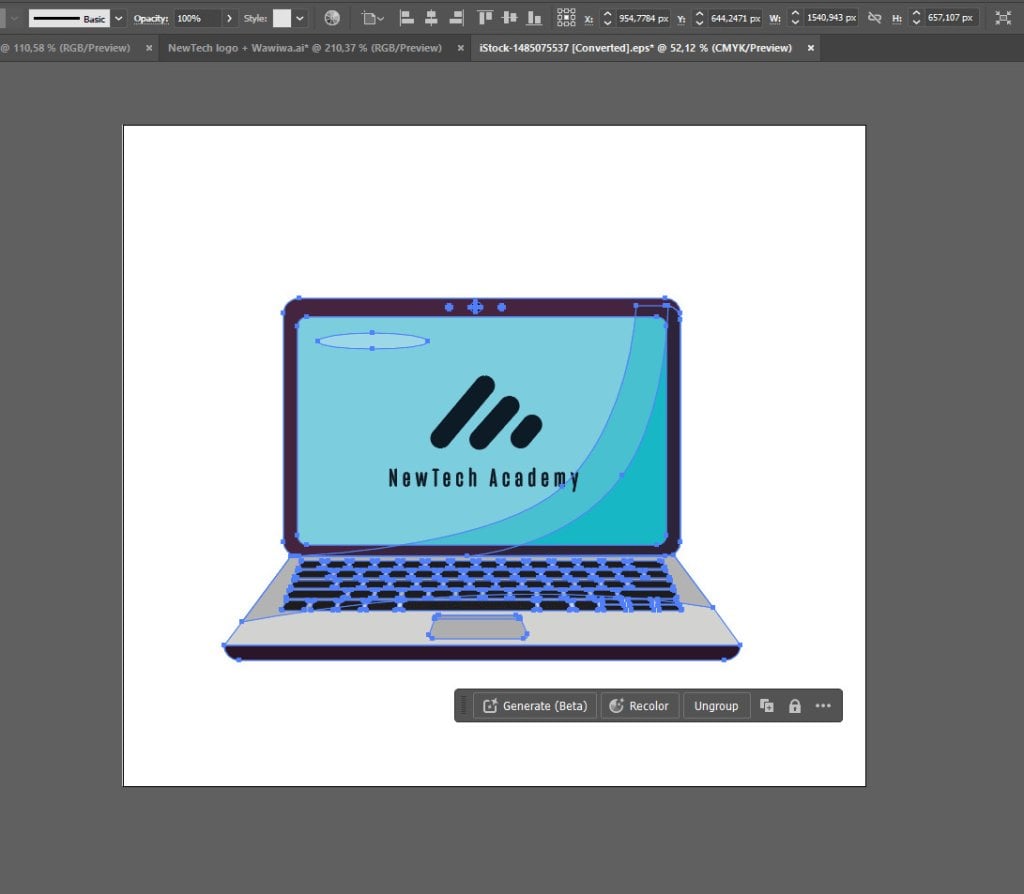Close the NewTech logo + Wawiwa.ai tab
This screenshot has width=1024, height=894.
460,48
